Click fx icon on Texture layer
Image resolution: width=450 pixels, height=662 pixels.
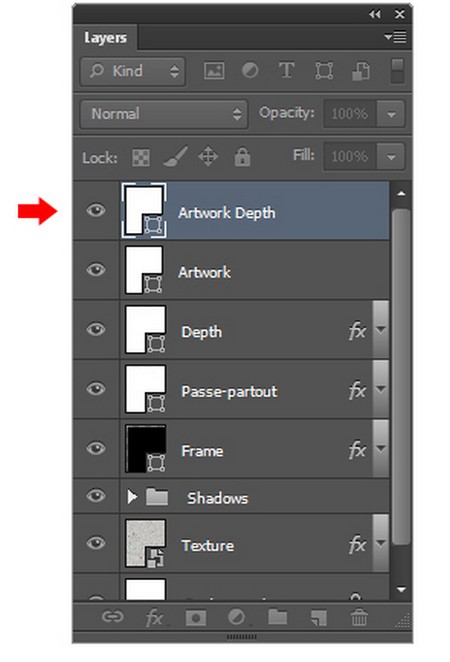pyautogui.click(x=357, y=545)
